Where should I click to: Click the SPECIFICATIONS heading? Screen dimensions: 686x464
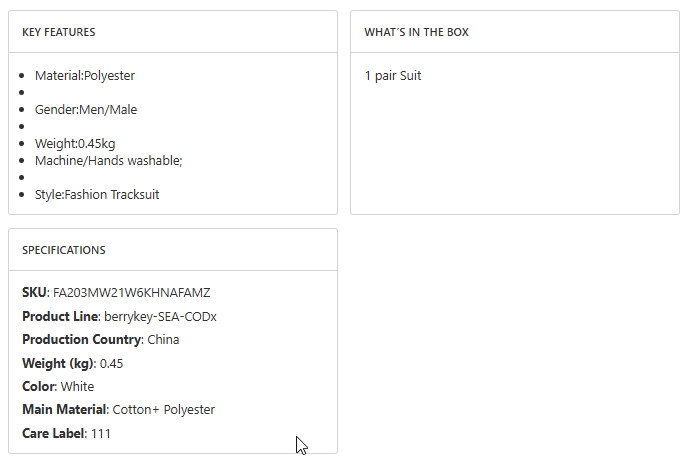click(64, 250)
